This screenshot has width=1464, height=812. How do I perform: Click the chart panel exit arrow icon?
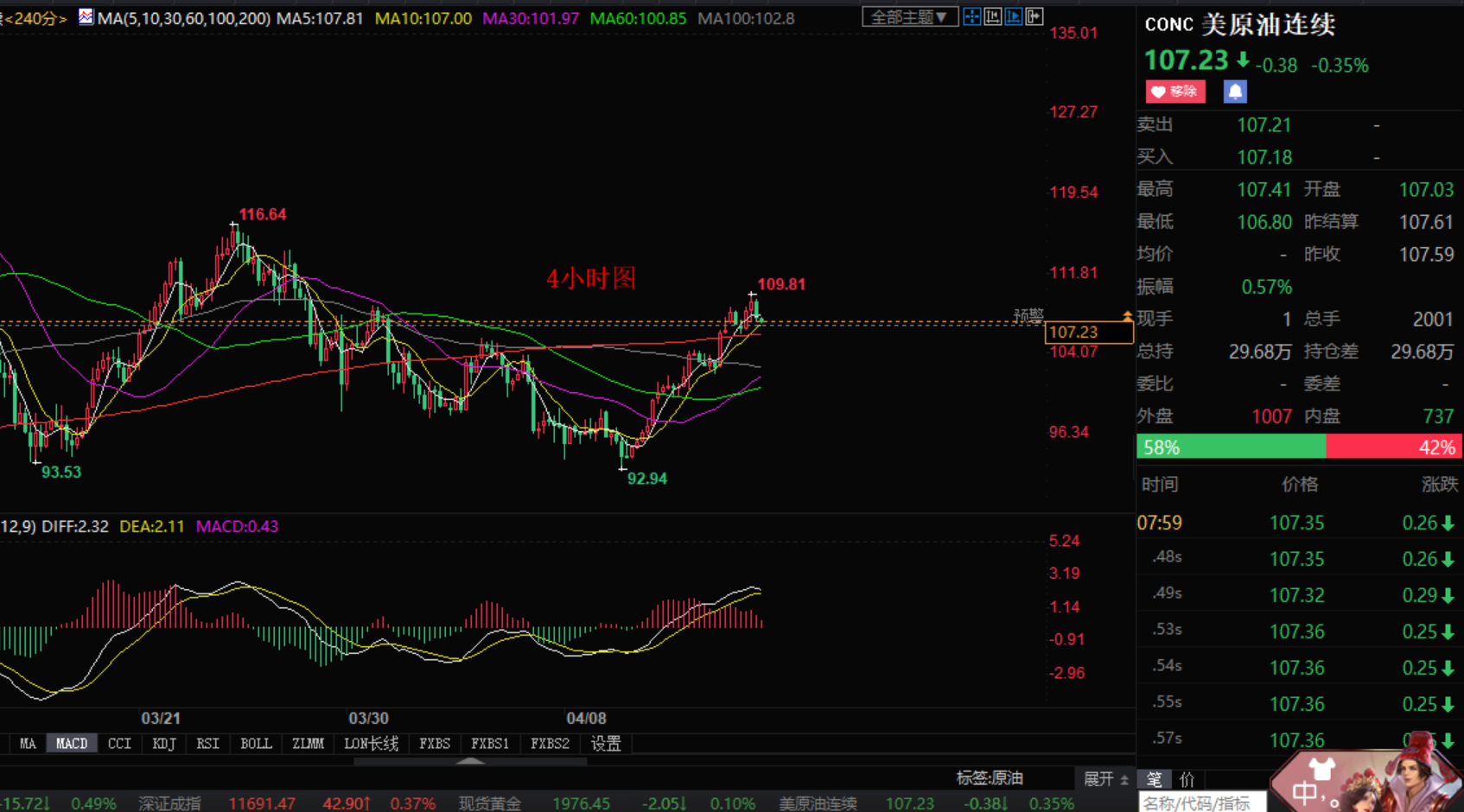1034,16
